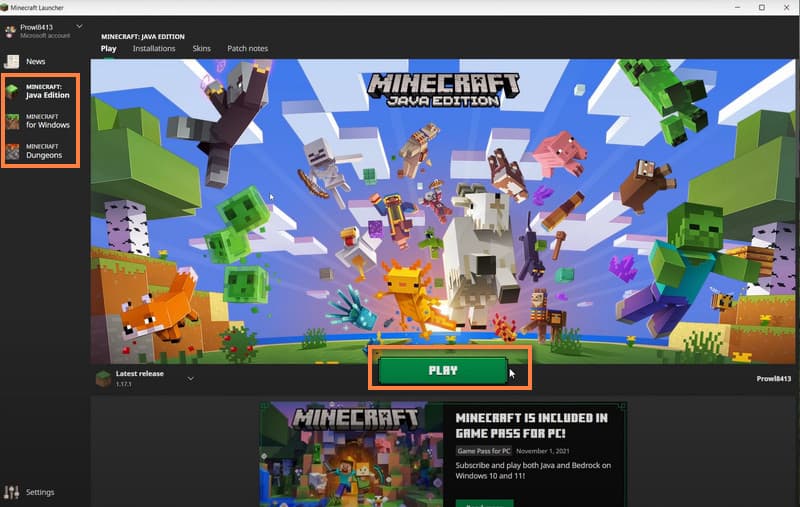This screenshot has height=507, width=800.
Task: Select the Play tab
Action: point(109,48)
